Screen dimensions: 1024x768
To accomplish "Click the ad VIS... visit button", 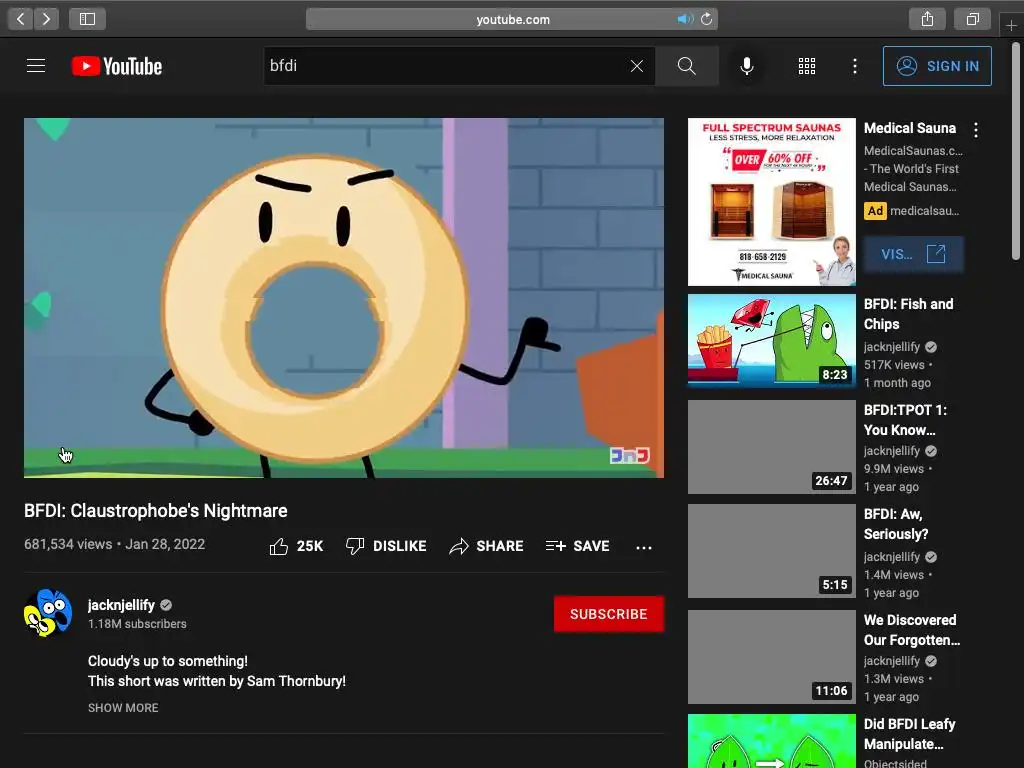I will (914, 254).
